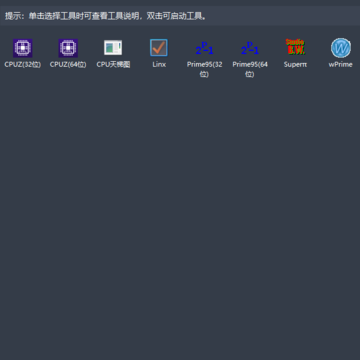Viewport: 360px width, 360px height.
Task: Select the Superπ tool icon
Action: tap(295, 47)
